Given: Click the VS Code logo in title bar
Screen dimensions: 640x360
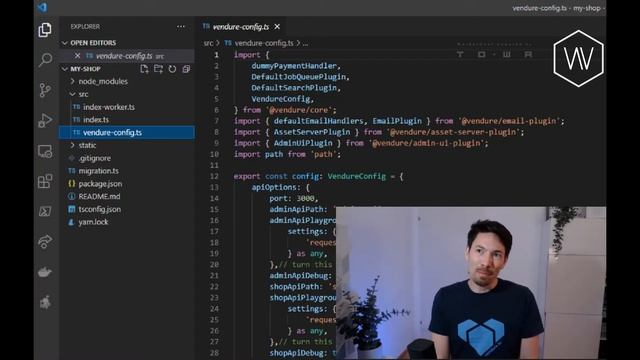Looking at the screenshot, I should tap(42, 7).
